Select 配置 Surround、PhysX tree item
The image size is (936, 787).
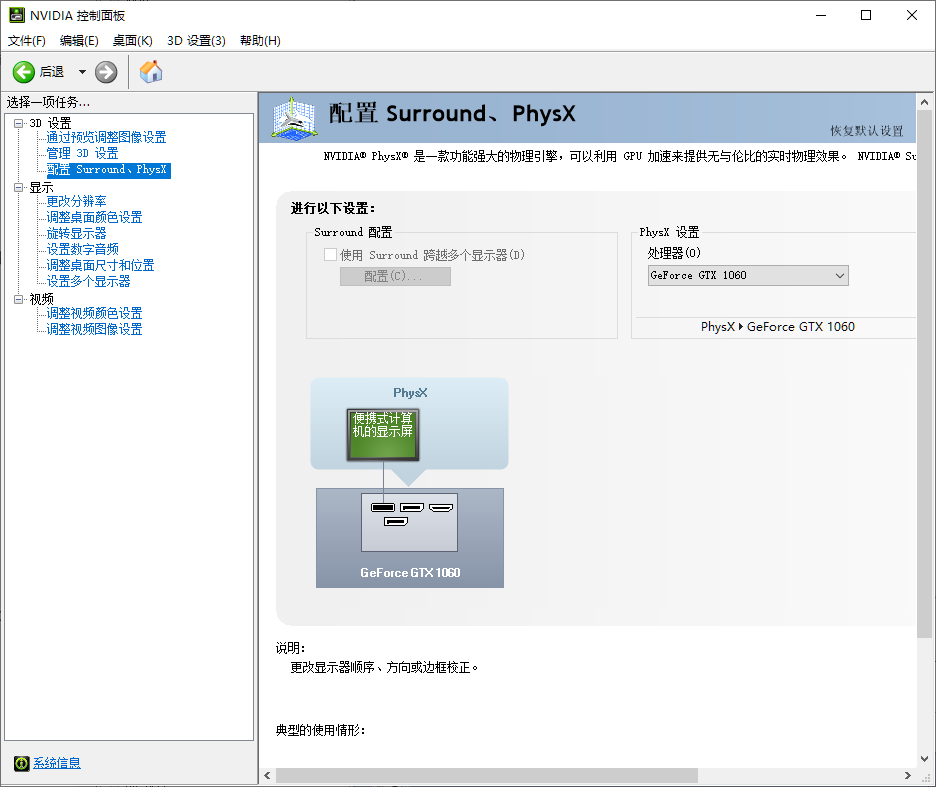(109, 170)
